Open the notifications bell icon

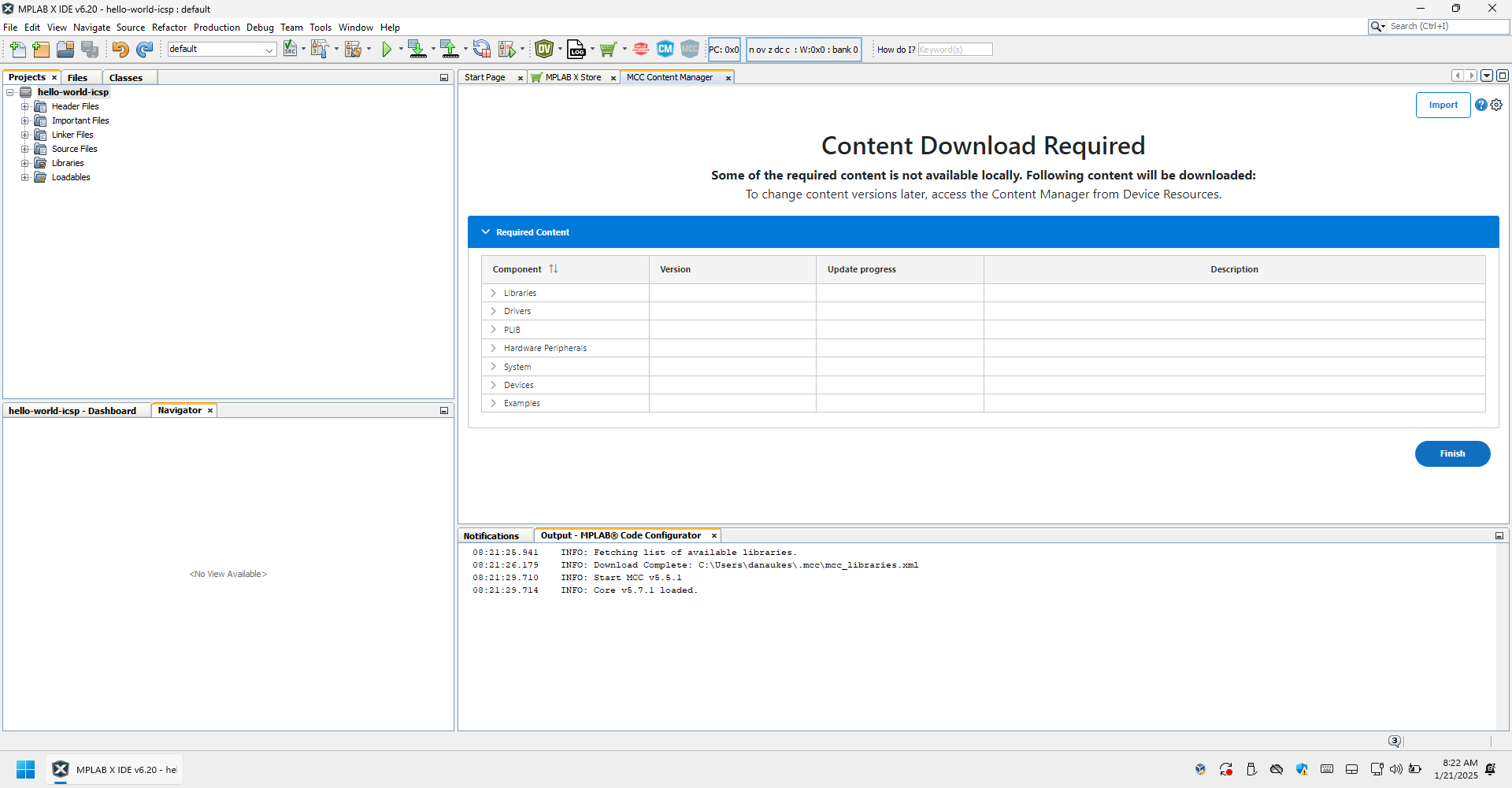click(1491, 769)
